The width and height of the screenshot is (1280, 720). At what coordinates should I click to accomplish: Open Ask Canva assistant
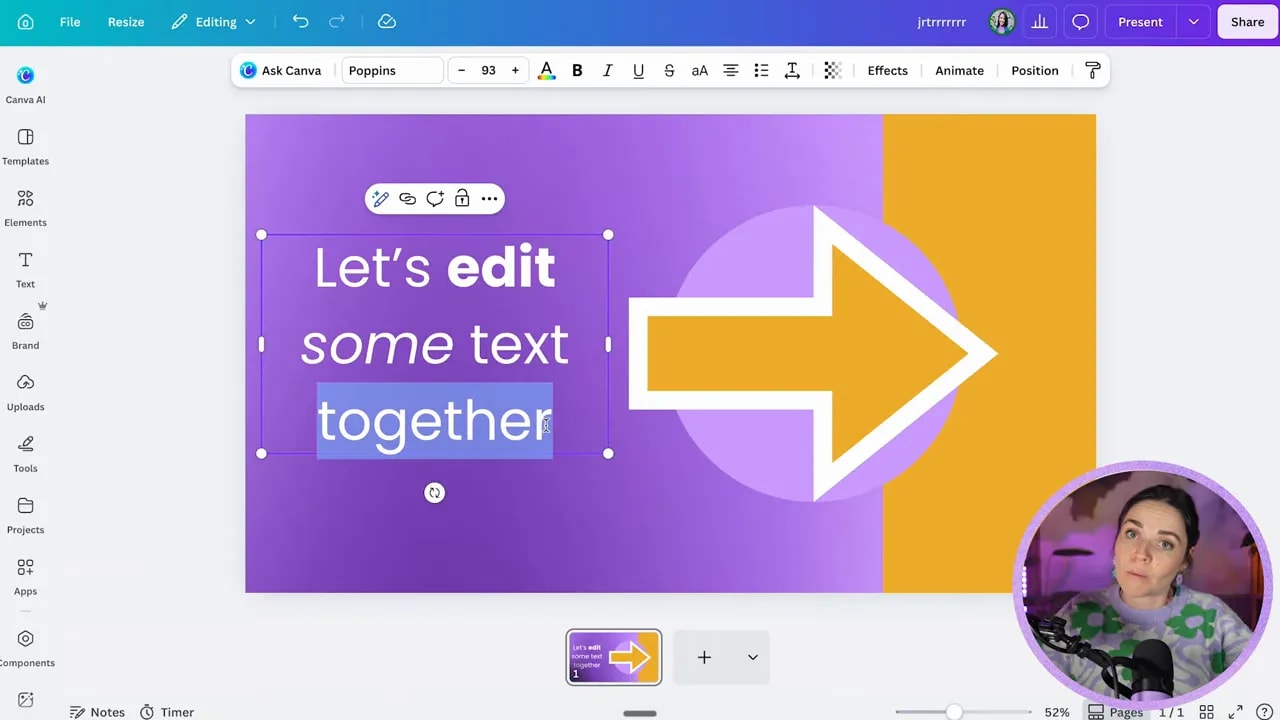click(x=281, y=70)
